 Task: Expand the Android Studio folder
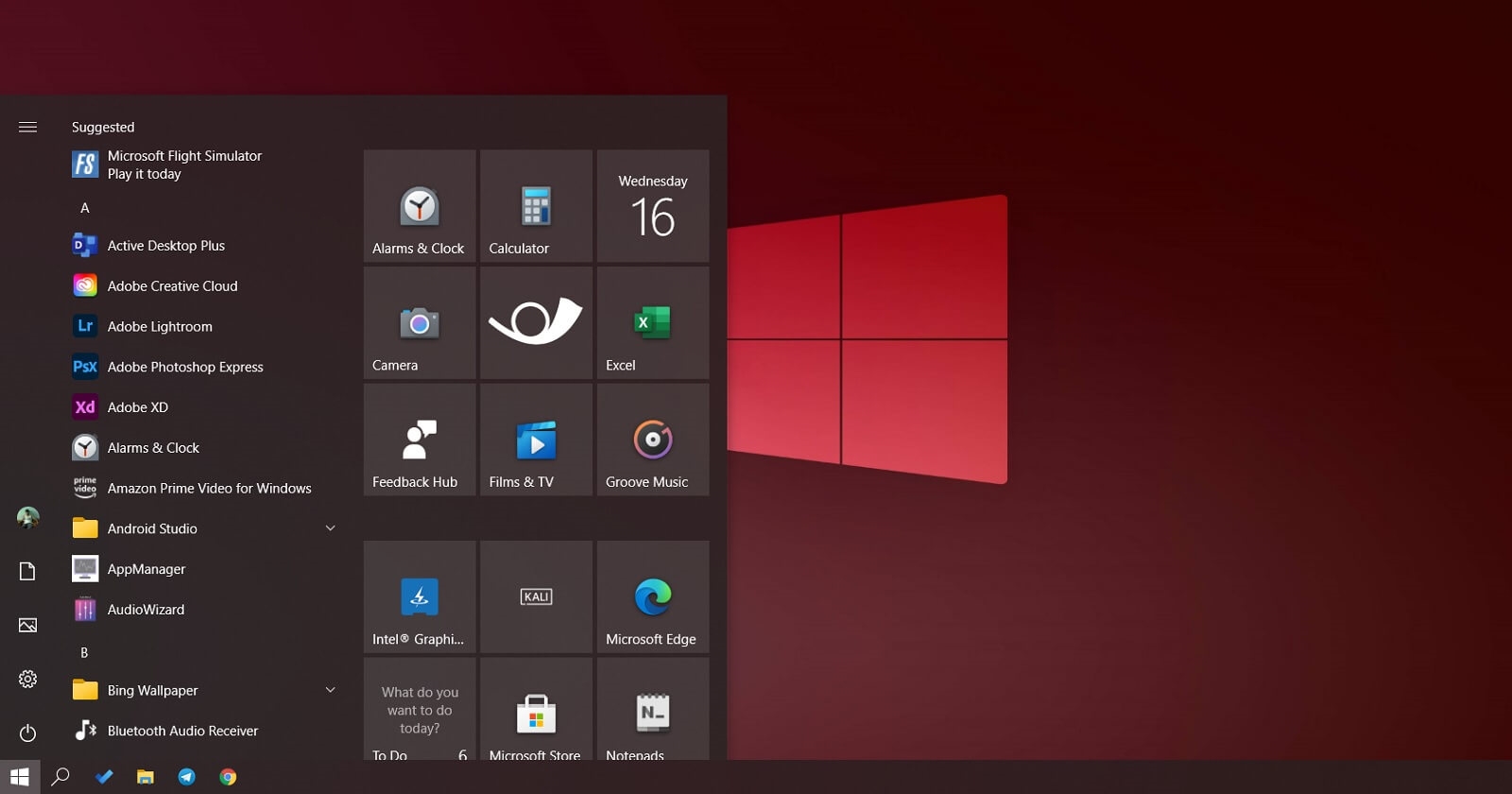(x=330, y=528)
